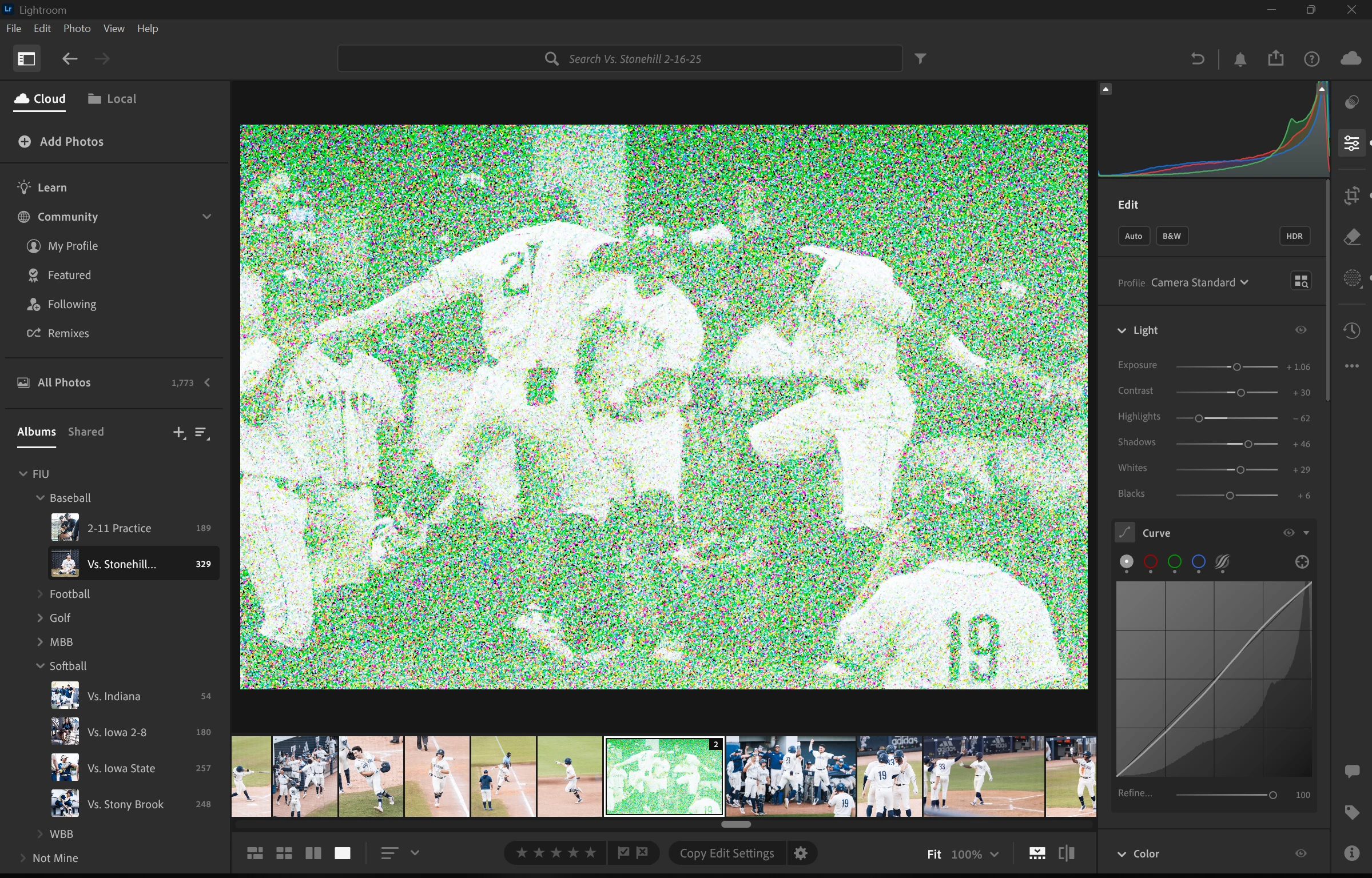Viewport: 1372px width, 878px height.
Task: Open the Keywords tag panel
Action: [x=1352, y=812]
